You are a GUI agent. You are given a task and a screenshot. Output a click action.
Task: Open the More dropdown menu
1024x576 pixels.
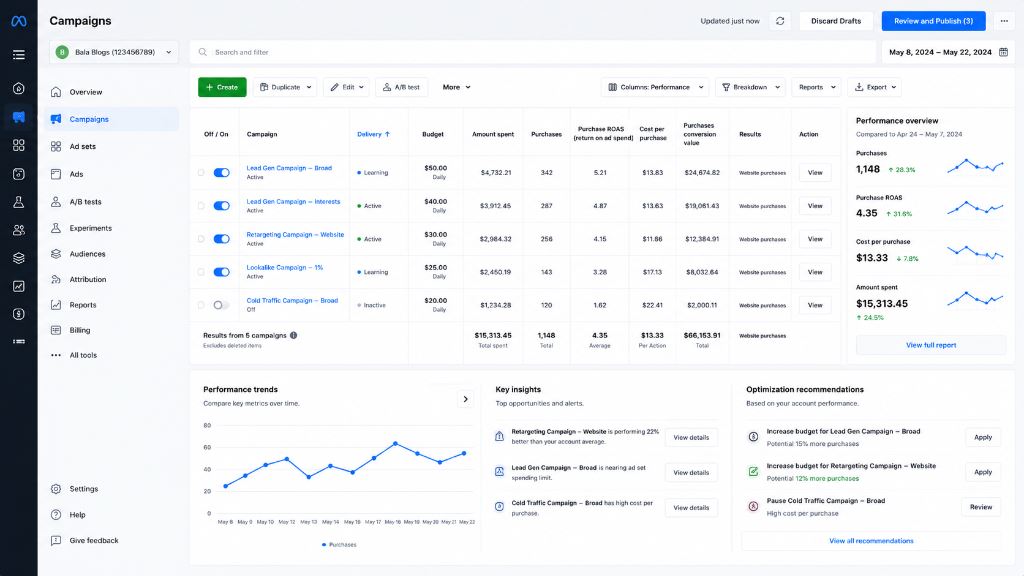tap(456, 87)
